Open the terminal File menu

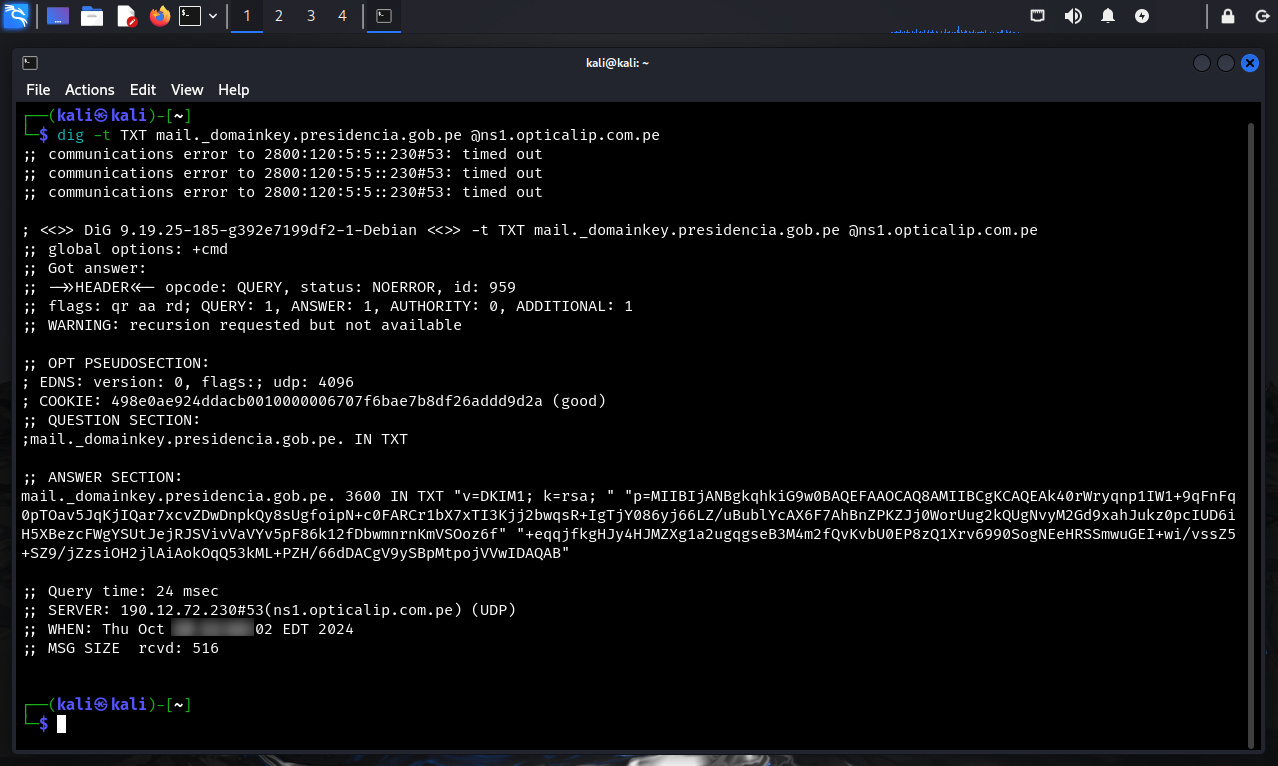38,90
